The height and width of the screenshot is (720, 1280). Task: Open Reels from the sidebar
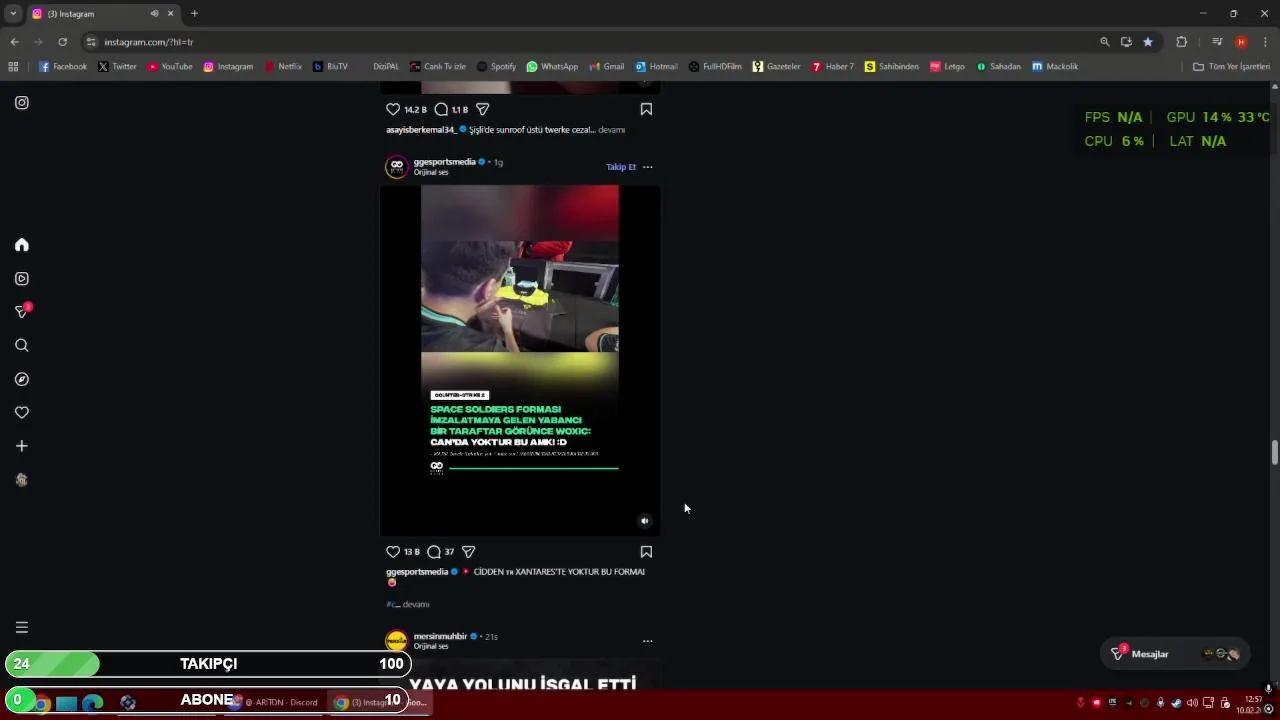[22, 279]
